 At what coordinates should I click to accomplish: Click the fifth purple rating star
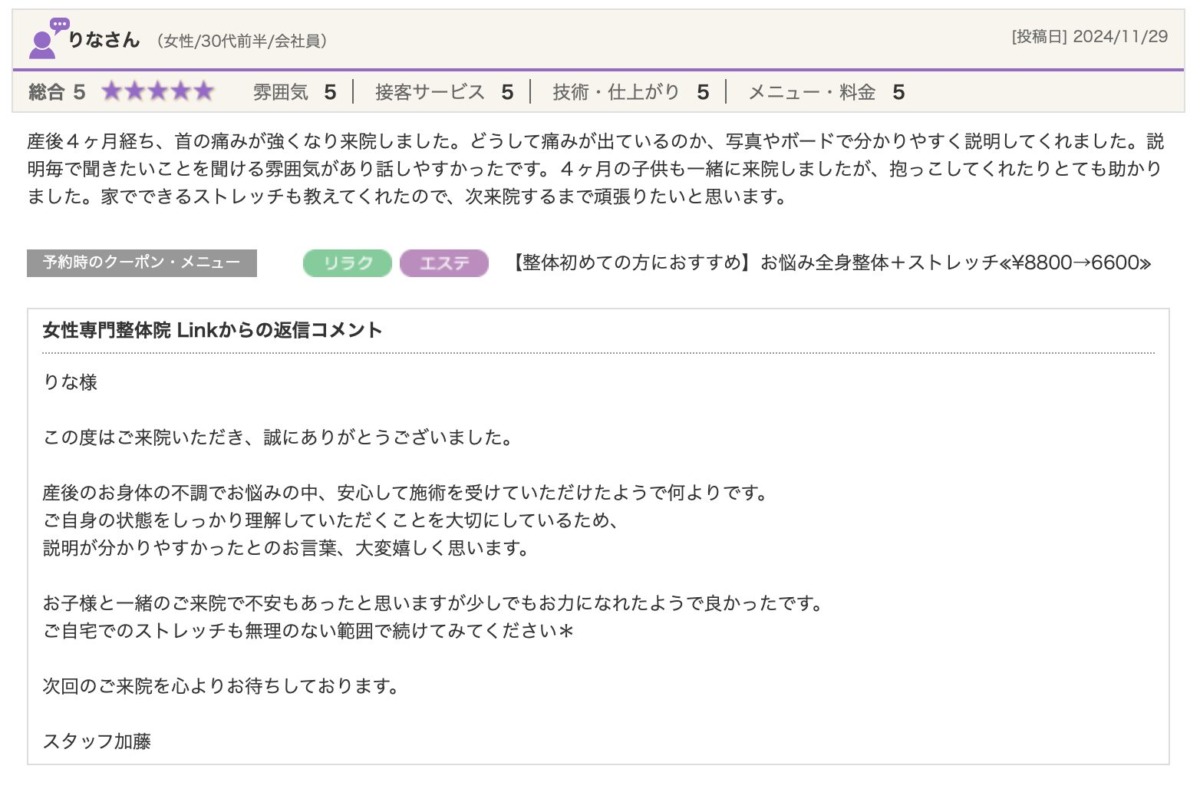point(204,92)
